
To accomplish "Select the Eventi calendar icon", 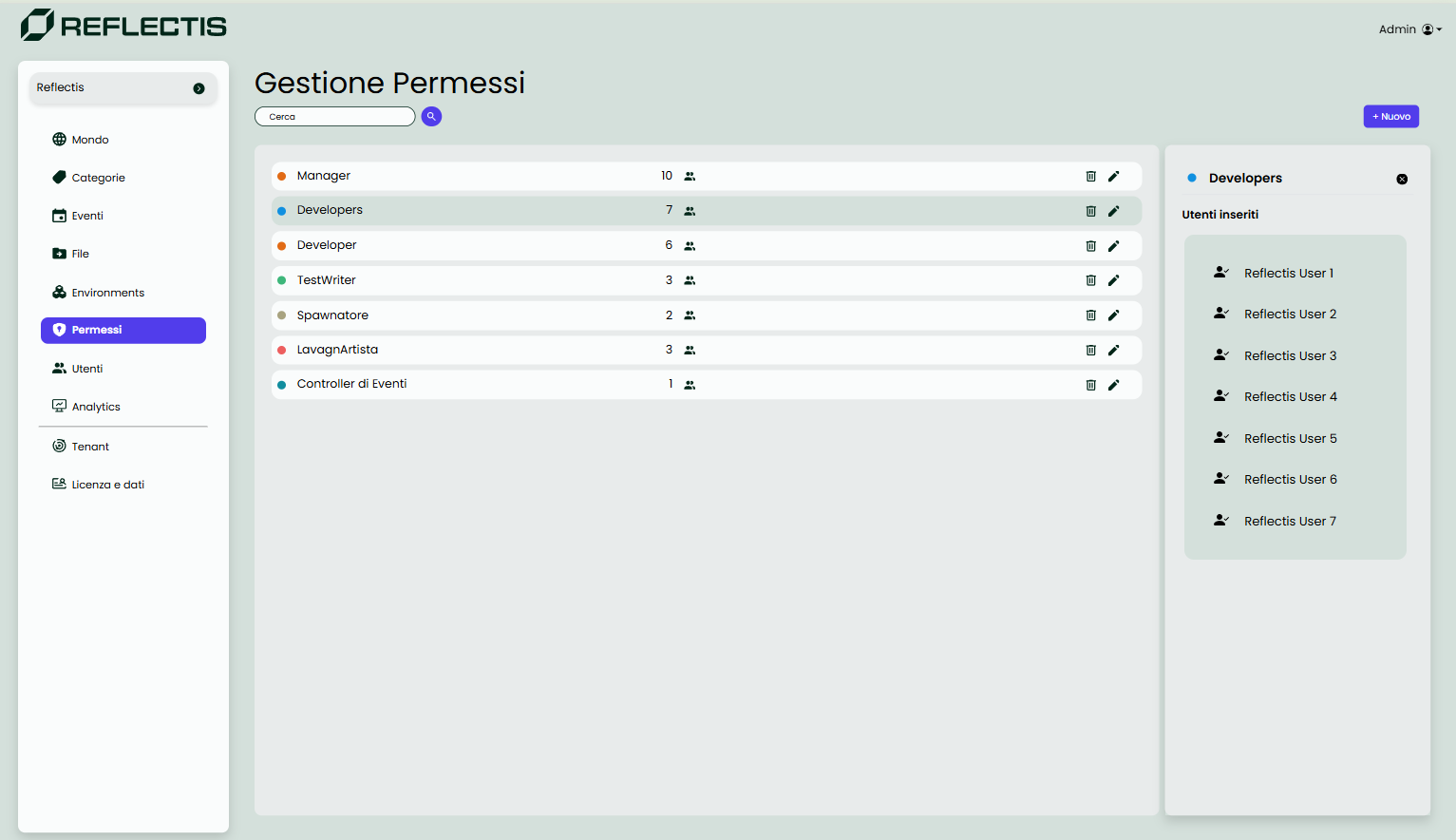I will pyautogui.click(x=59, y=216).
